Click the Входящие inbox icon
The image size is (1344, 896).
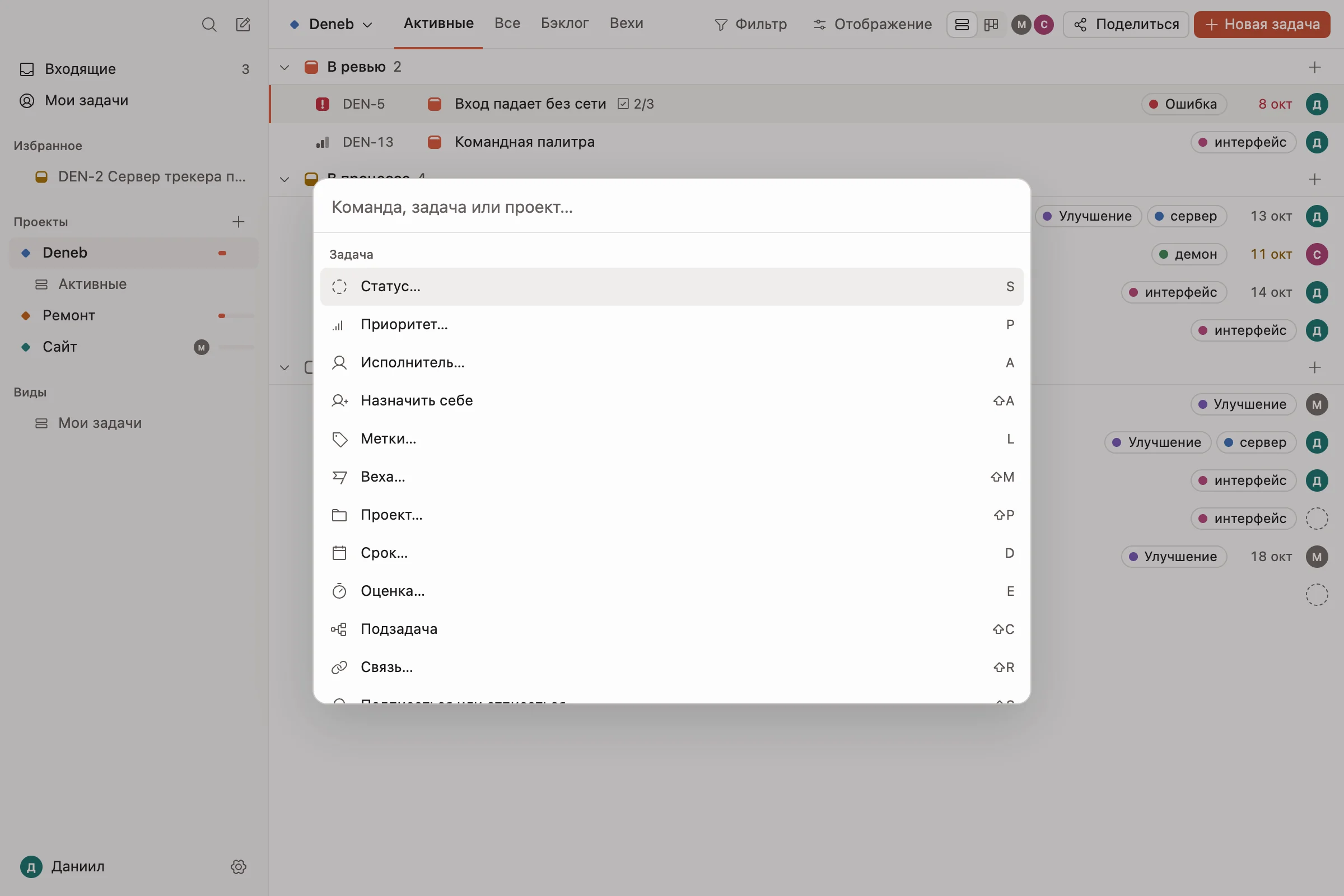27,69
